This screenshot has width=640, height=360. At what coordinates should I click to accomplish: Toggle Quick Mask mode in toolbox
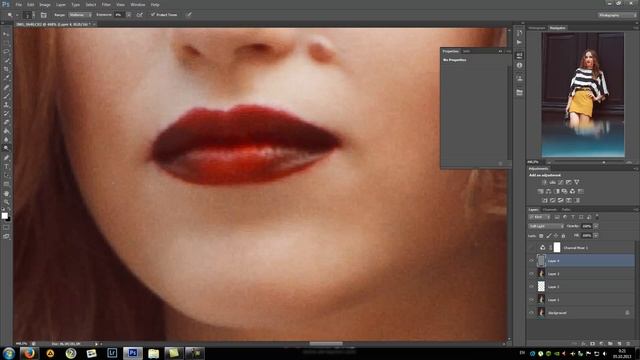pyautogui.click(x=6, y=227)
